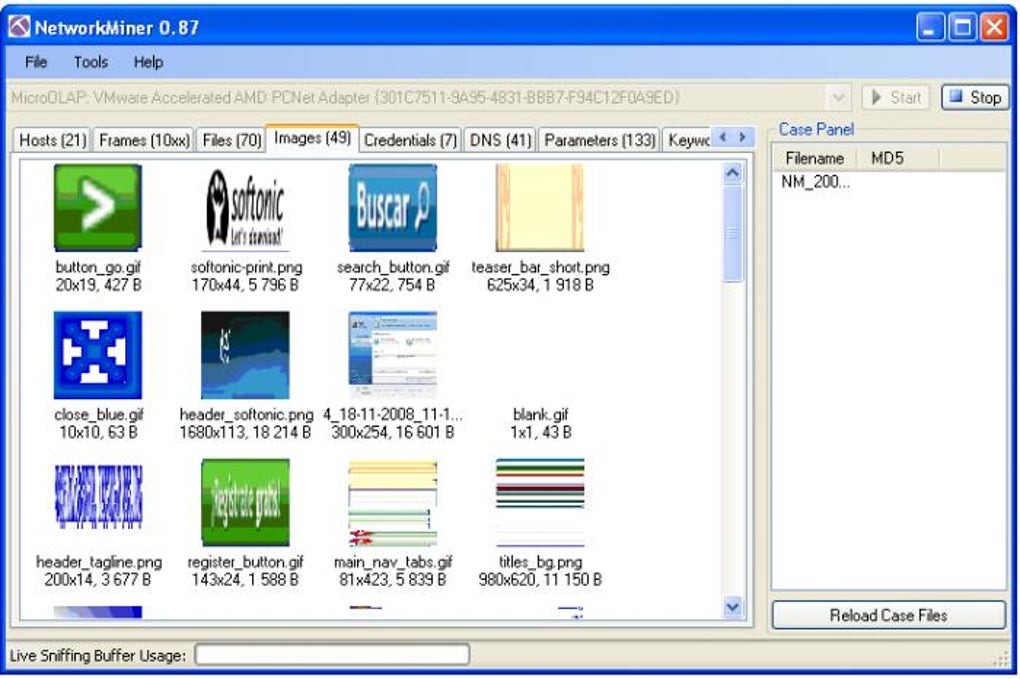The width and height of the screenshot is (1020, 679).
Task: Click the softonic-print.png logo thumbnail
Action: point(245,207)
